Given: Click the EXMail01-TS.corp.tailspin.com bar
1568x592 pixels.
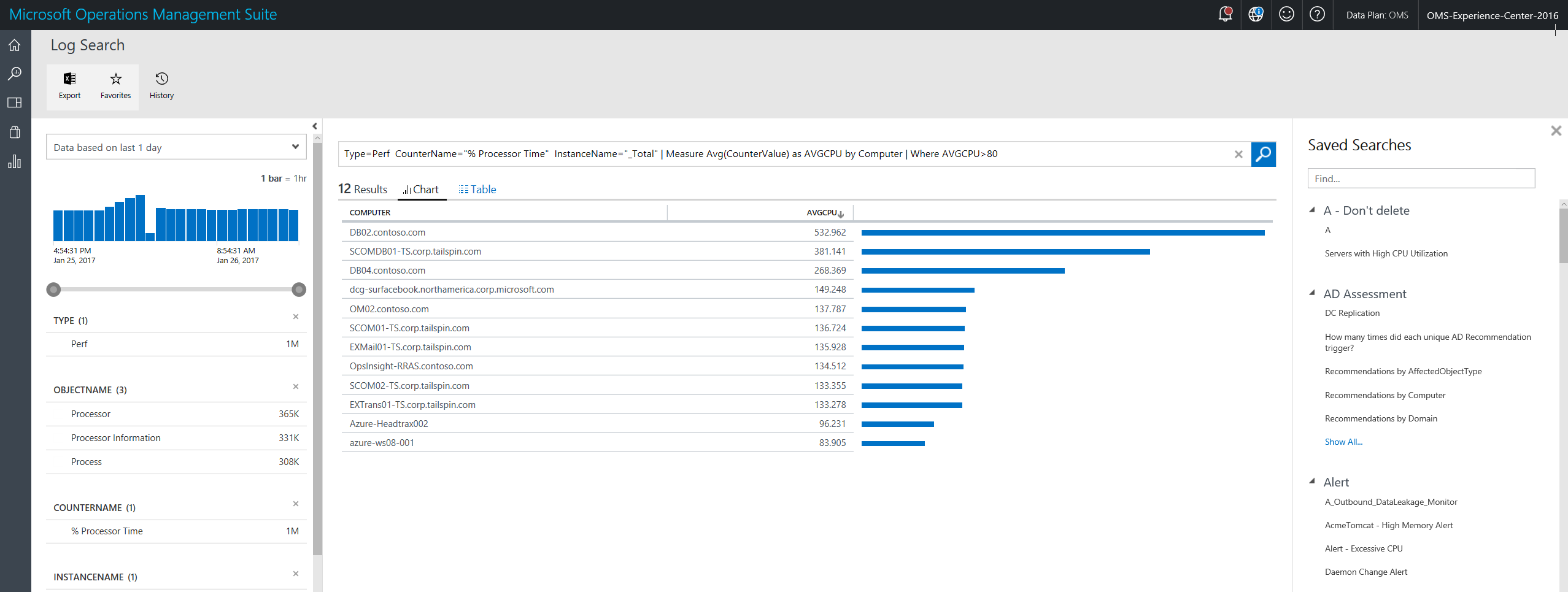Looking at the screenshot, I should pos(913,348).
